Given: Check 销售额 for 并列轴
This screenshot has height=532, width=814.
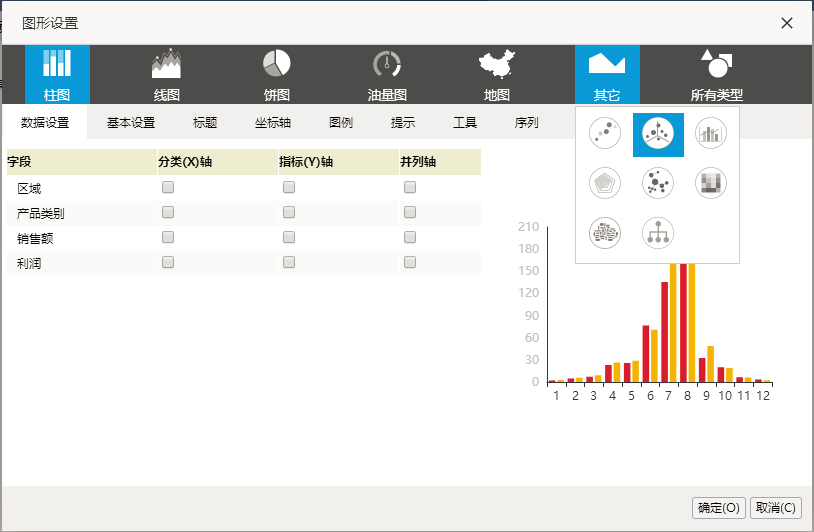Looking at the screenshot, I should pyautogui.click(x=410, y=237).
